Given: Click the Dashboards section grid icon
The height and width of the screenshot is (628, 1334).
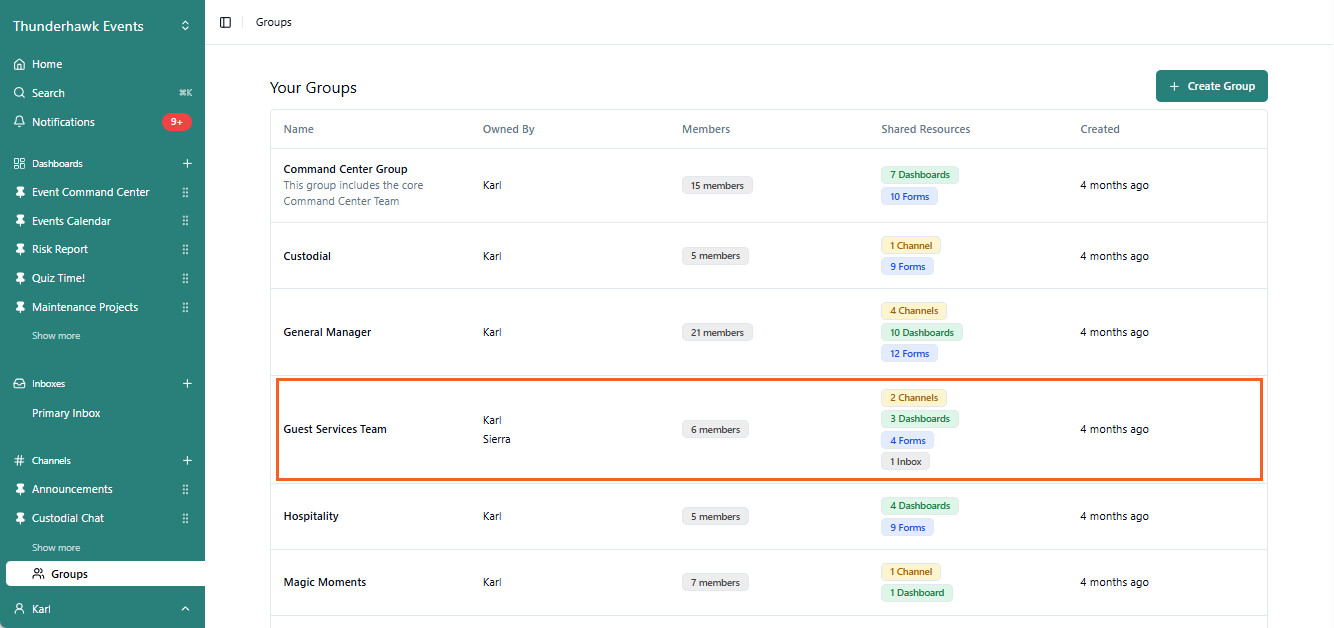Looking at the screenshot, I should coord(19,163).
